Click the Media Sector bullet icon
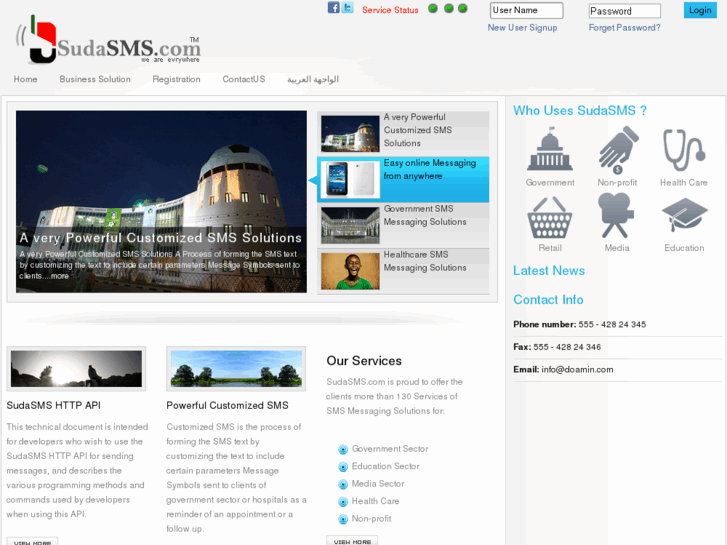This screenshot has height=545, width=727. 343,485
